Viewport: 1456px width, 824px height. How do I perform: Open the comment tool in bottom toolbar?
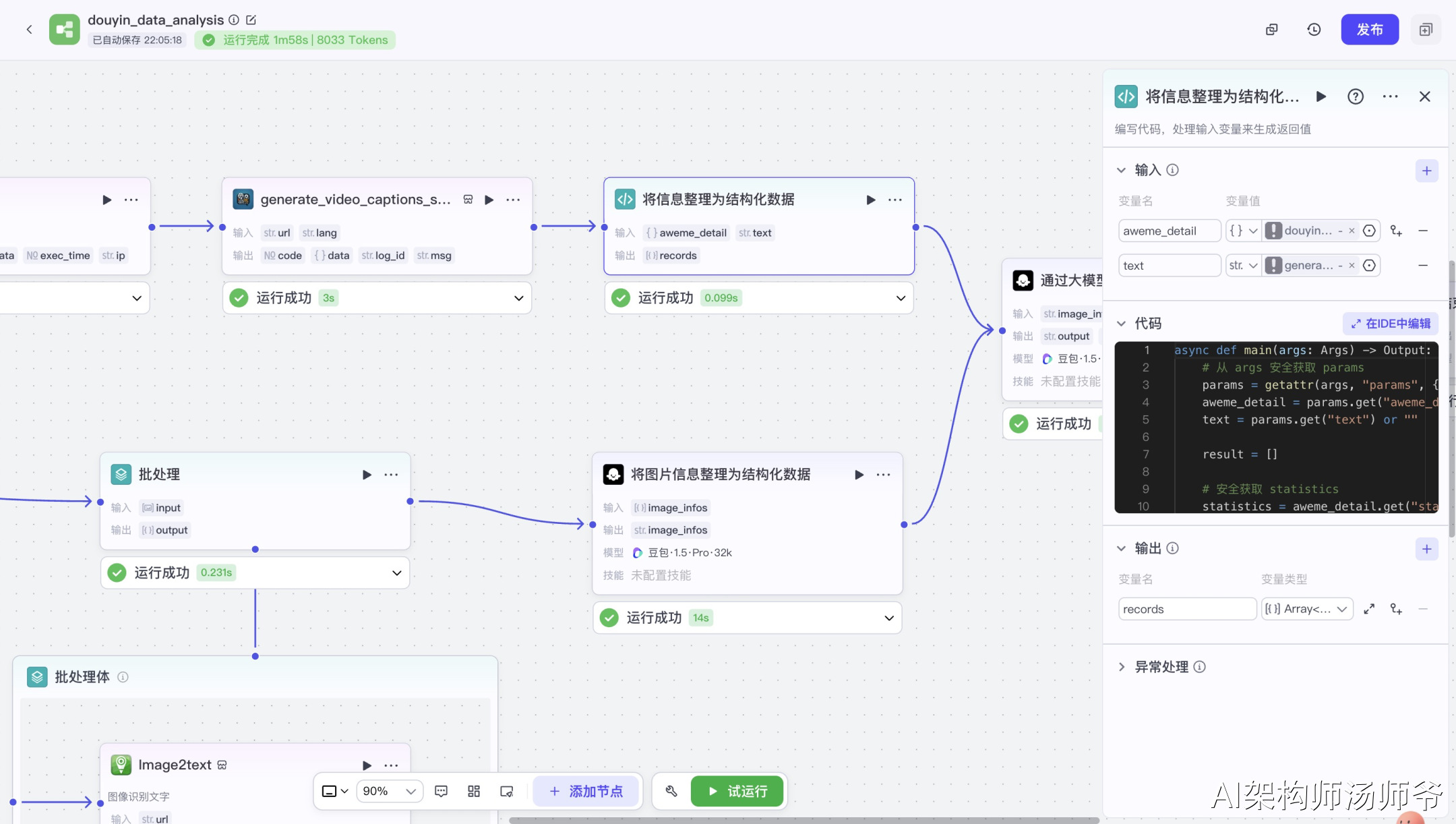coord(441,791)
